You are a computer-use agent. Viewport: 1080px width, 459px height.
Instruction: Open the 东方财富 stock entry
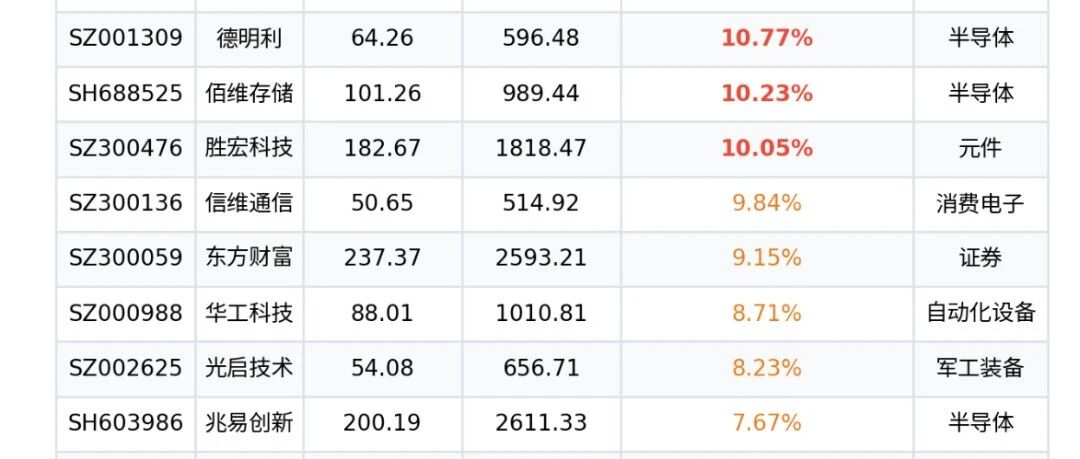pyautogui.click(x=249, y=258)
